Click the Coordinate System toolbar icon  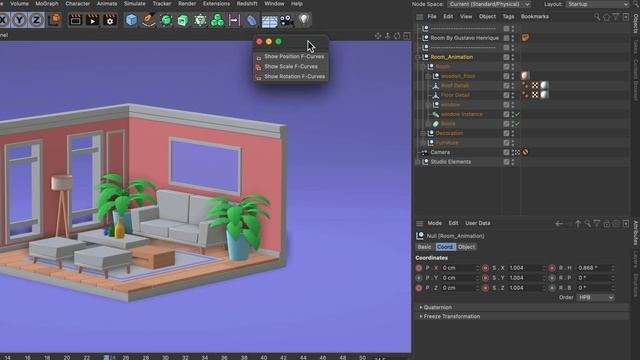pos(54,20)
